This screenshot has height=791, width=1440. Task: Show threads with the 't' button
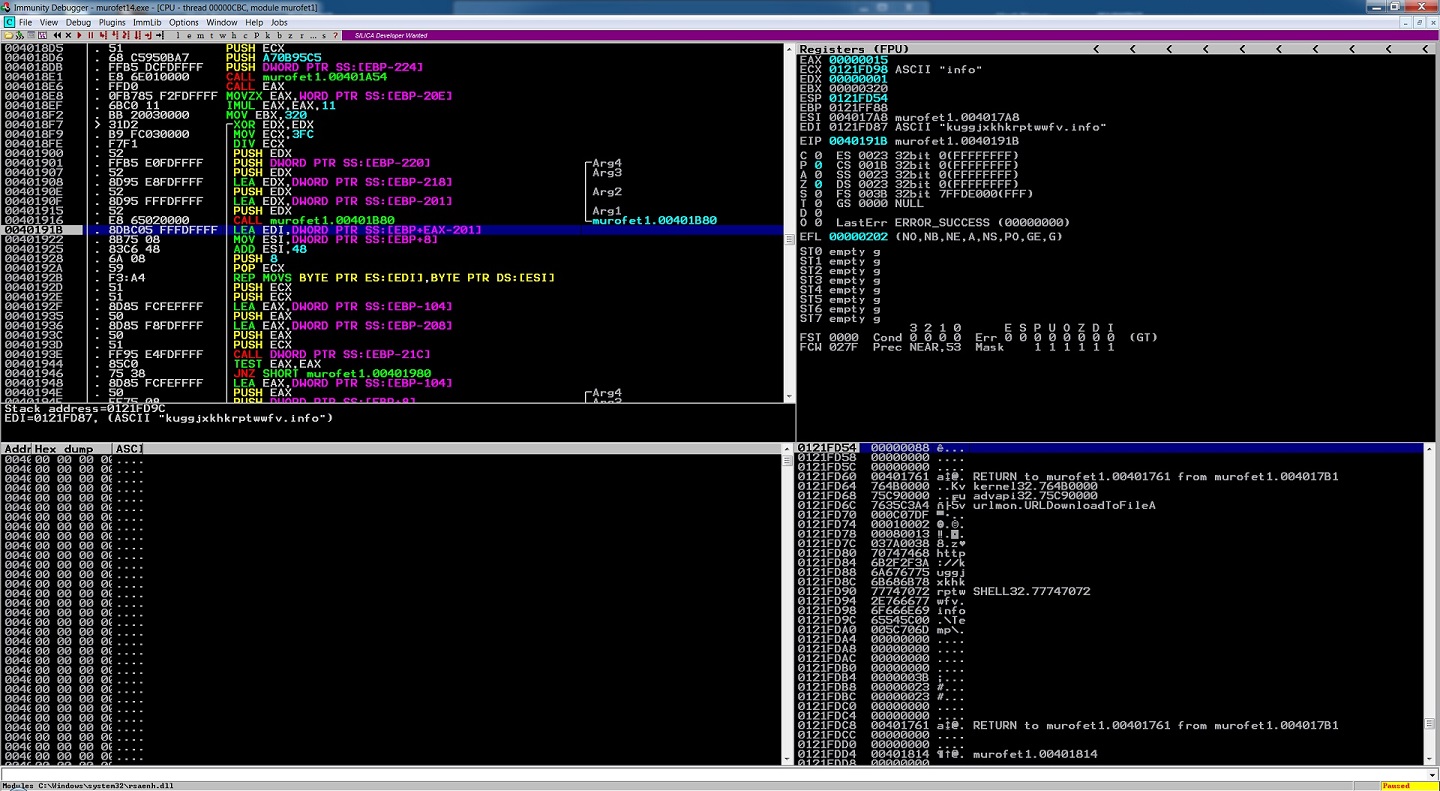coord(211,35)
